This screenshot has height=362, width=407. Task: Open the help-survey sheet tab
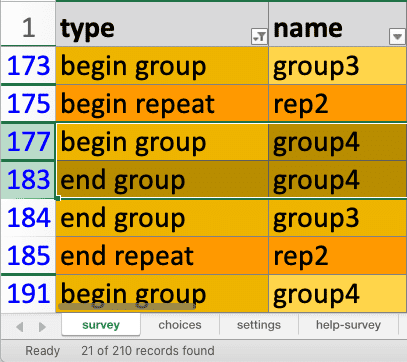coord(348,325)
